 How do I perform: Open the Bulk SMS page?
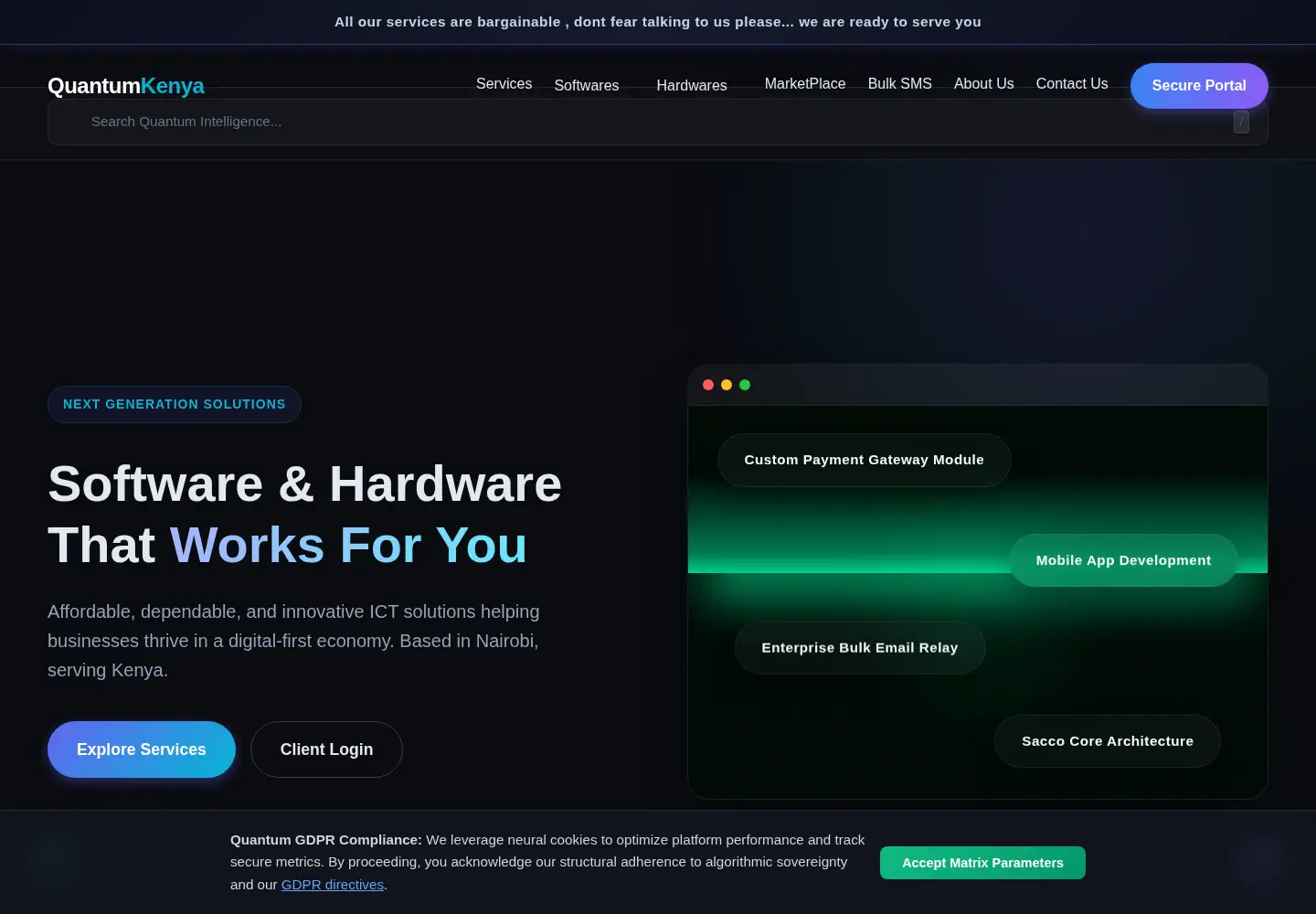point(900,84)
